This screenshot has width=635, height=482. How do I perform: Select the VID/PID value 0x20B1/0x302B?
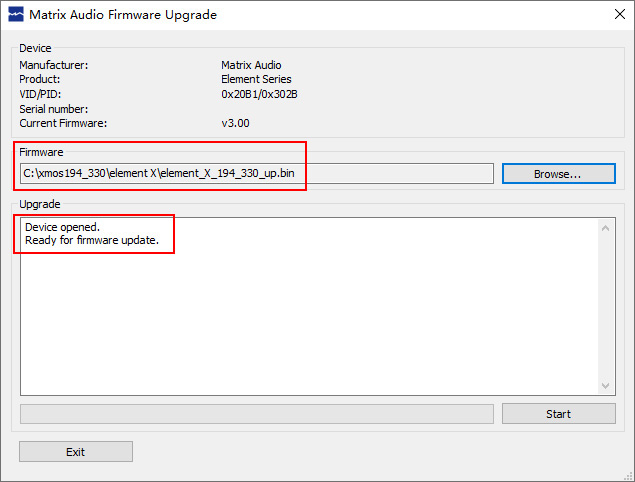259,94
